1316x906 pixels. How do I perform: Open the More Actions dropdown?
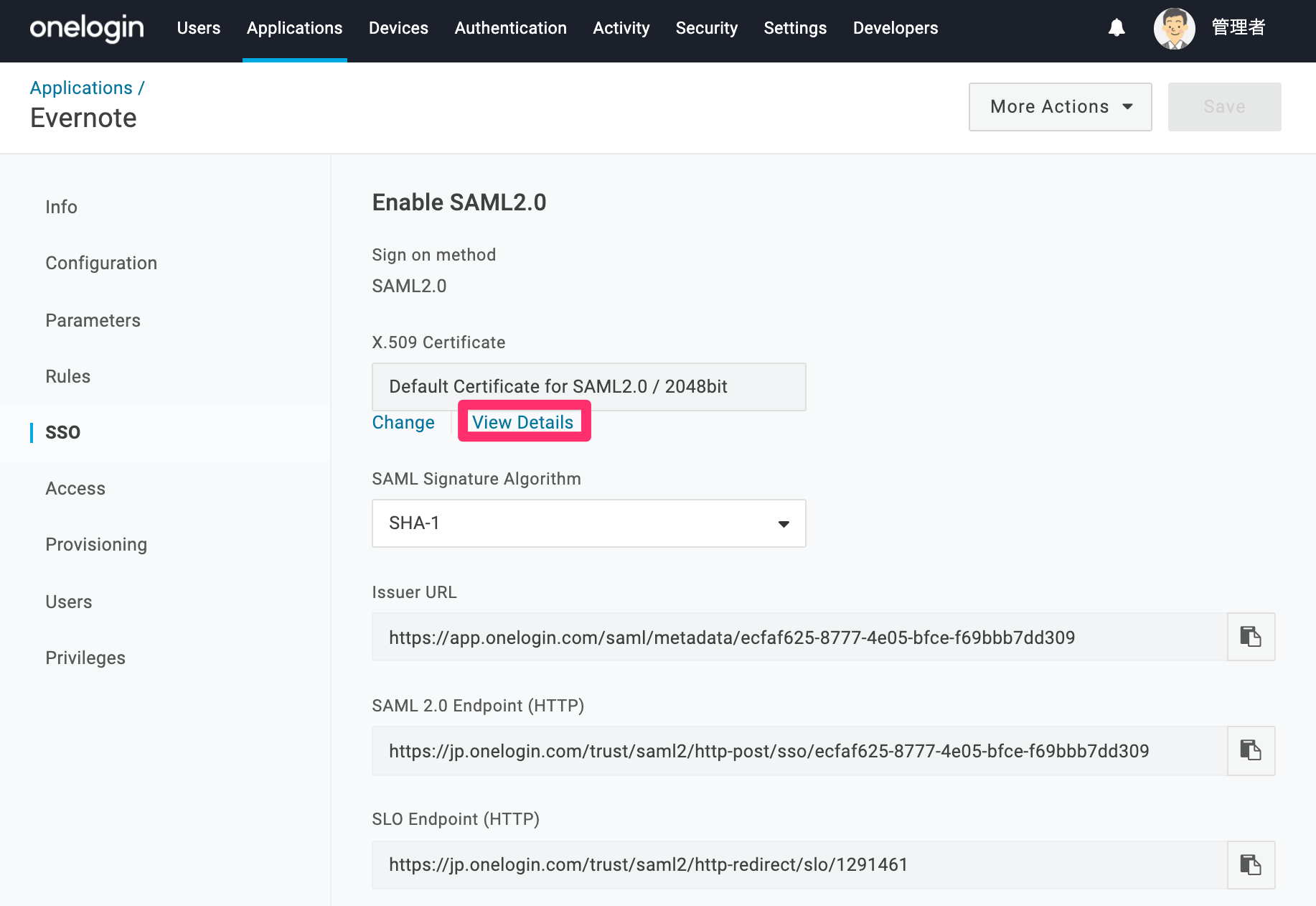click(1060, 107)
